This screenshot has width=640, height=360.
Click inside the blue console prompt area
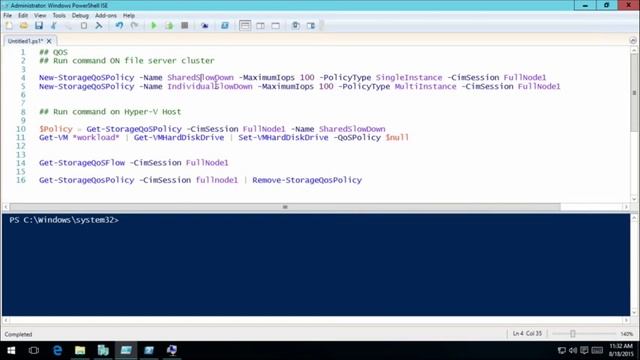316,264
